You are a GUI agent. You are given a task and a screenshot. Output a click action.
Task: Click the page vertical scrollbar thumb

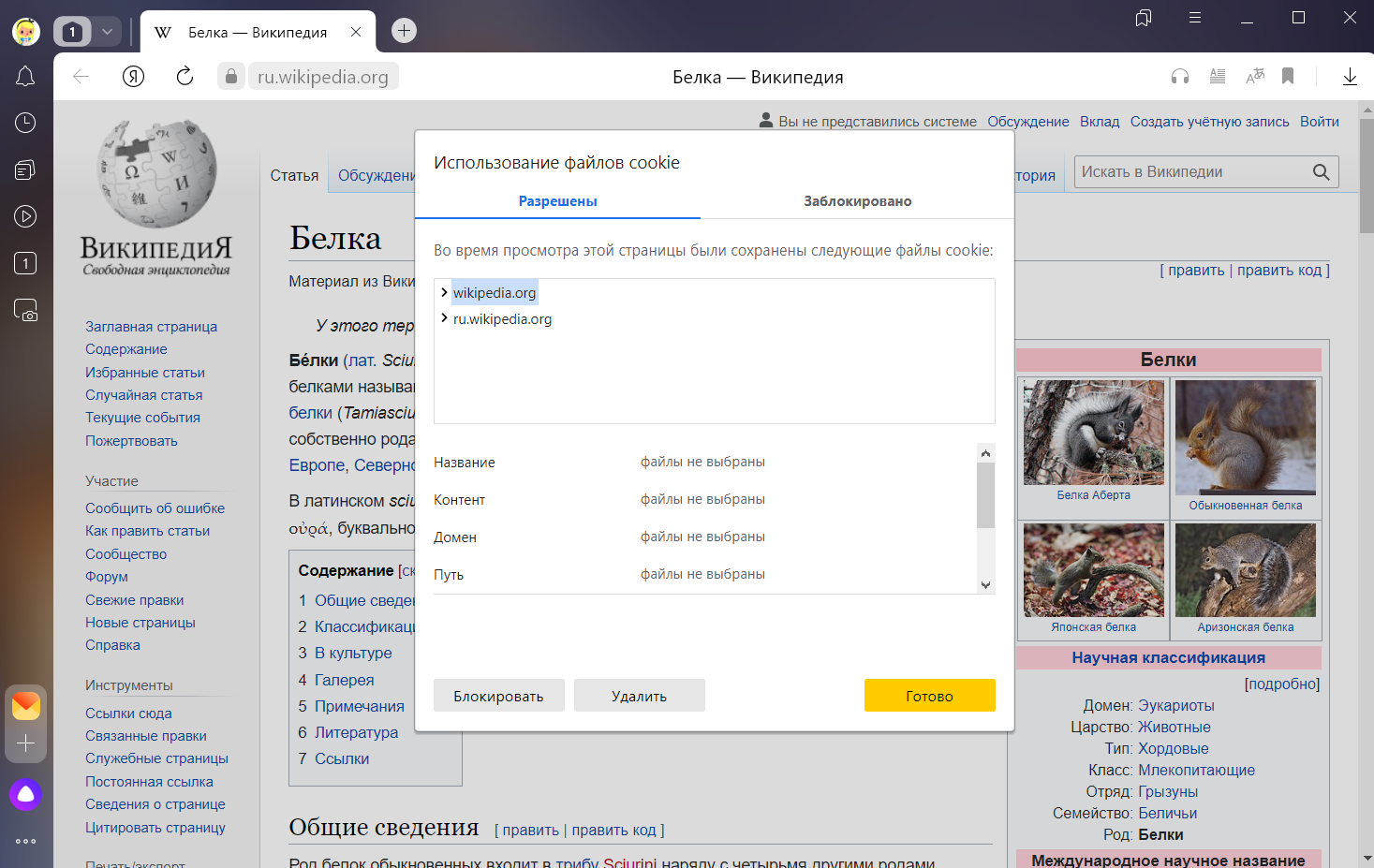[x=1367, y=176]
